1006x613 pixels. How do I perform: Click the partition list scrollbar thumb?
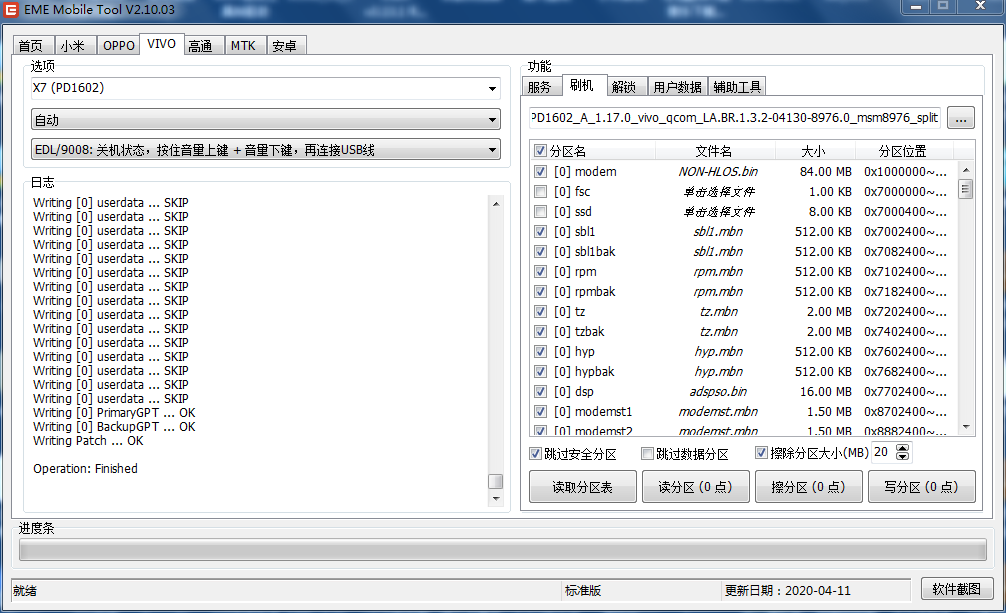966,189
